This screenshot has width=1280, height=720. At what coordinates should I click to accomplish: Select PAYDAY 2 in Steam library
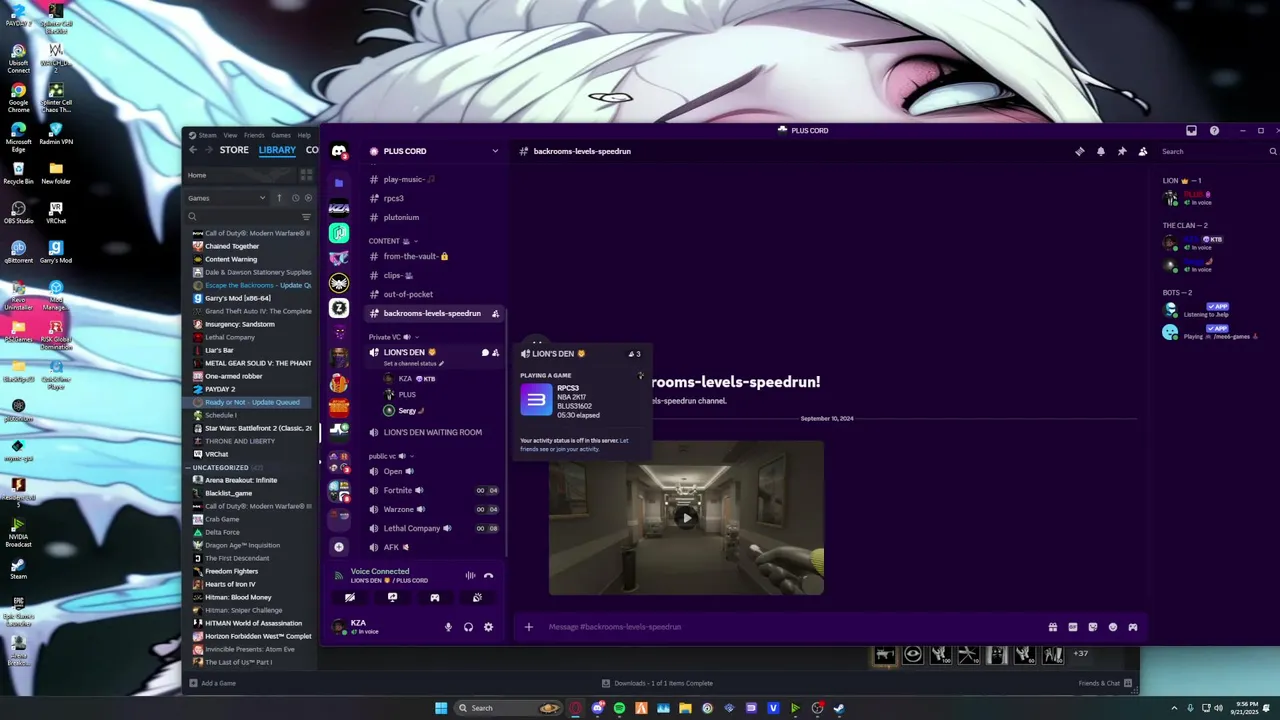coord(220,389)
